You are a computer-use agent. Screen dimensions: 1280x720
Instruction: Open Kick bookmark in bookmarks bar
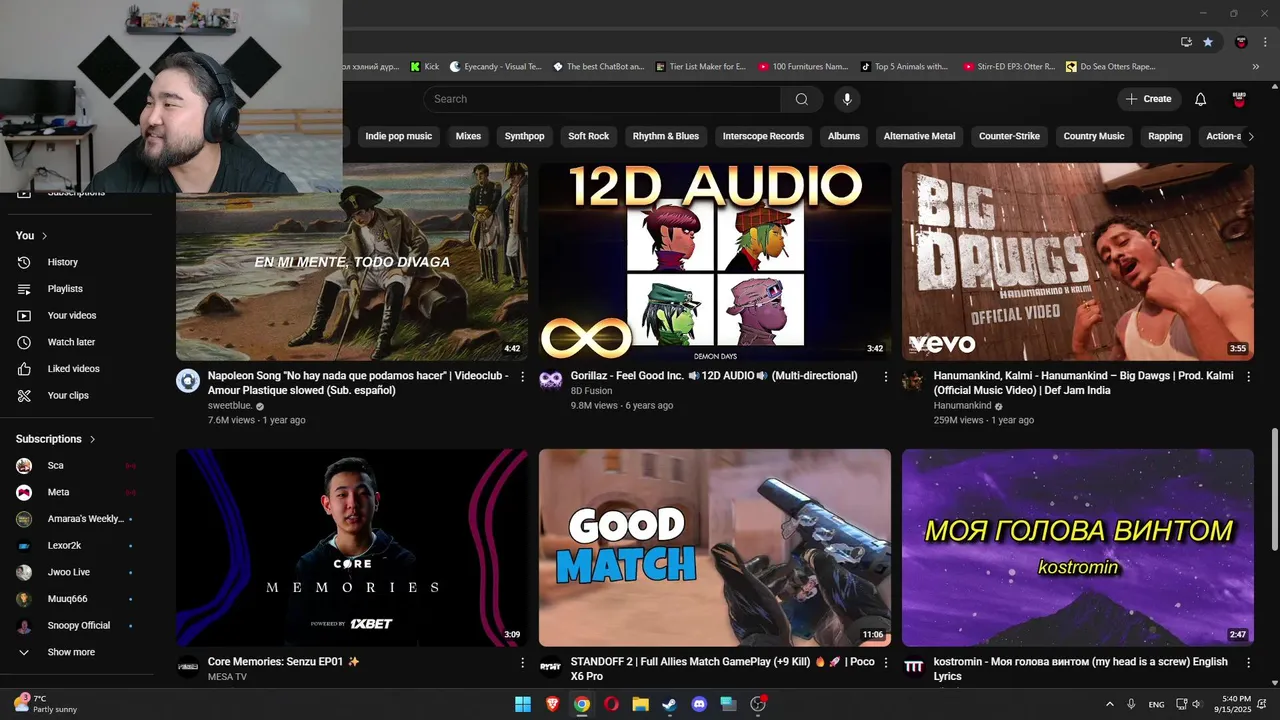pyautogui.click(x=425, y=67)
